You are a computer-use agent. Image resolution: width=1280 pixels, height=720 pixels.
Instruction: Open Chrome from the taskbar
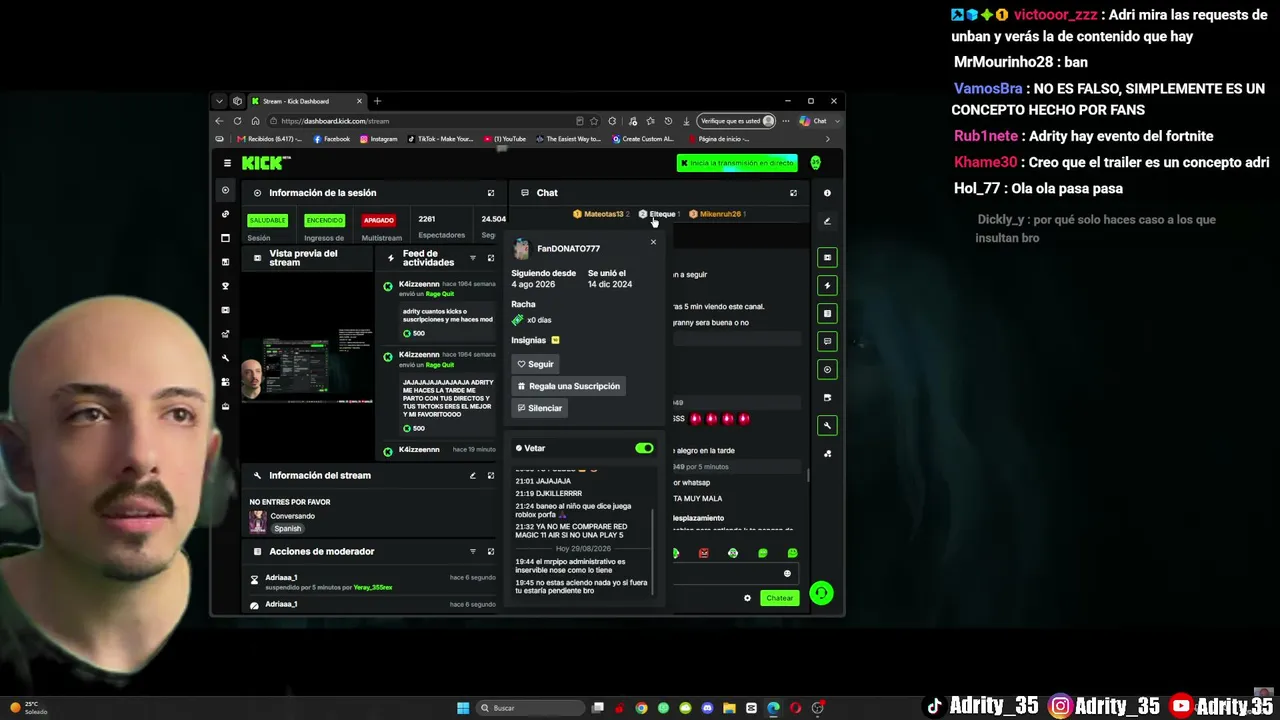(641, 708)
